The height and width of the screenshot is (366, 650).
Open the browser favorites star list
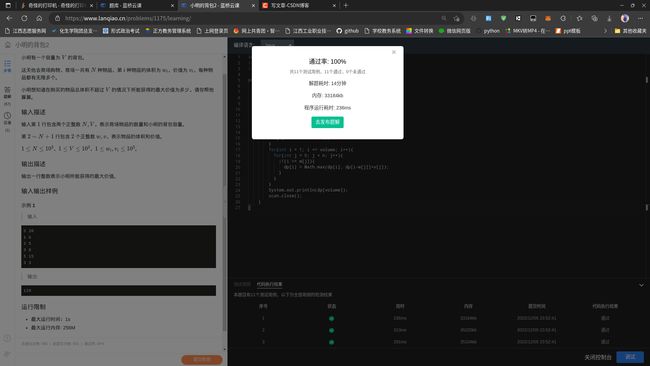[579, 18]
